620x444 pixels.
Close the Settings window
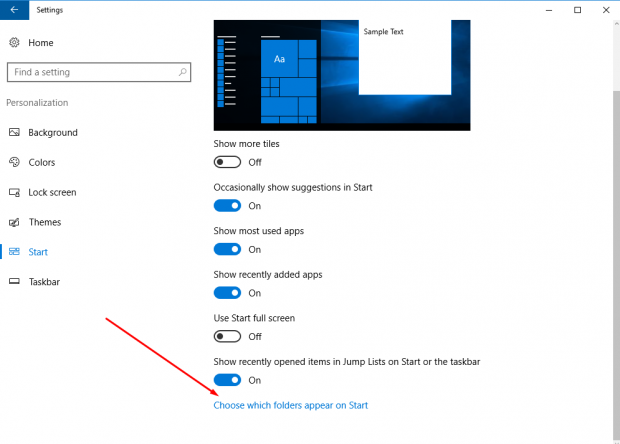pyautogui.click(x=606, y=10)
